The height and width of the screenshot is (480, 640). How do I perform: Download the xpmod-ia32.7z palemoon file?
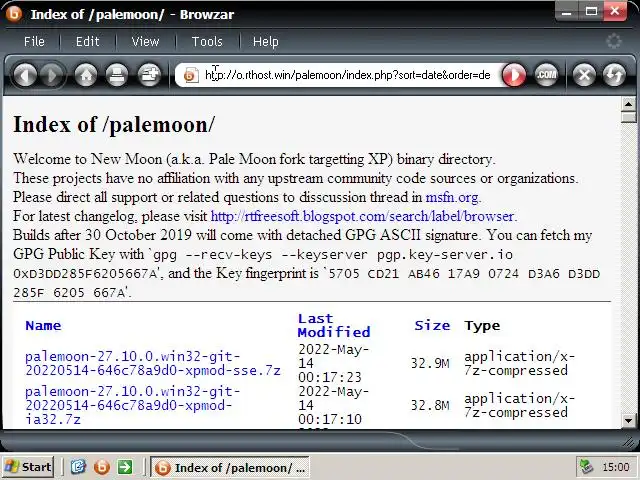132,405
